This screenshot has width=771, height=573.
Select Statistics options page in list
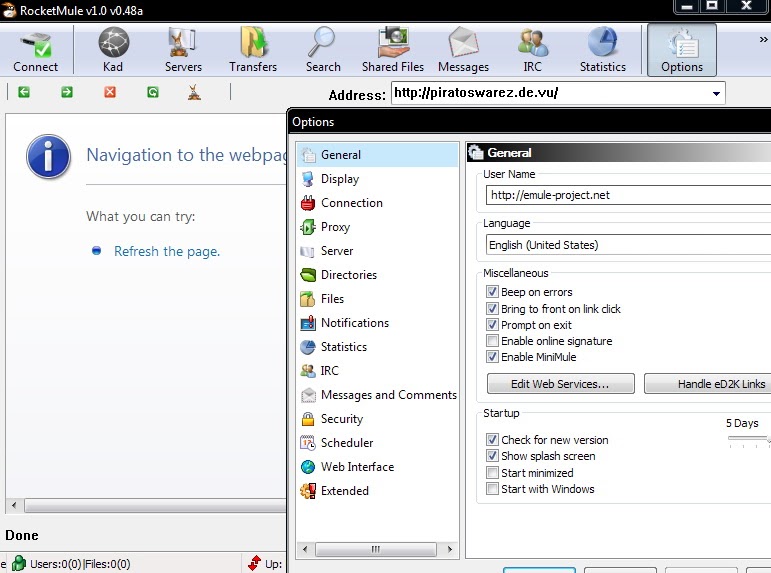pos(377,347)
